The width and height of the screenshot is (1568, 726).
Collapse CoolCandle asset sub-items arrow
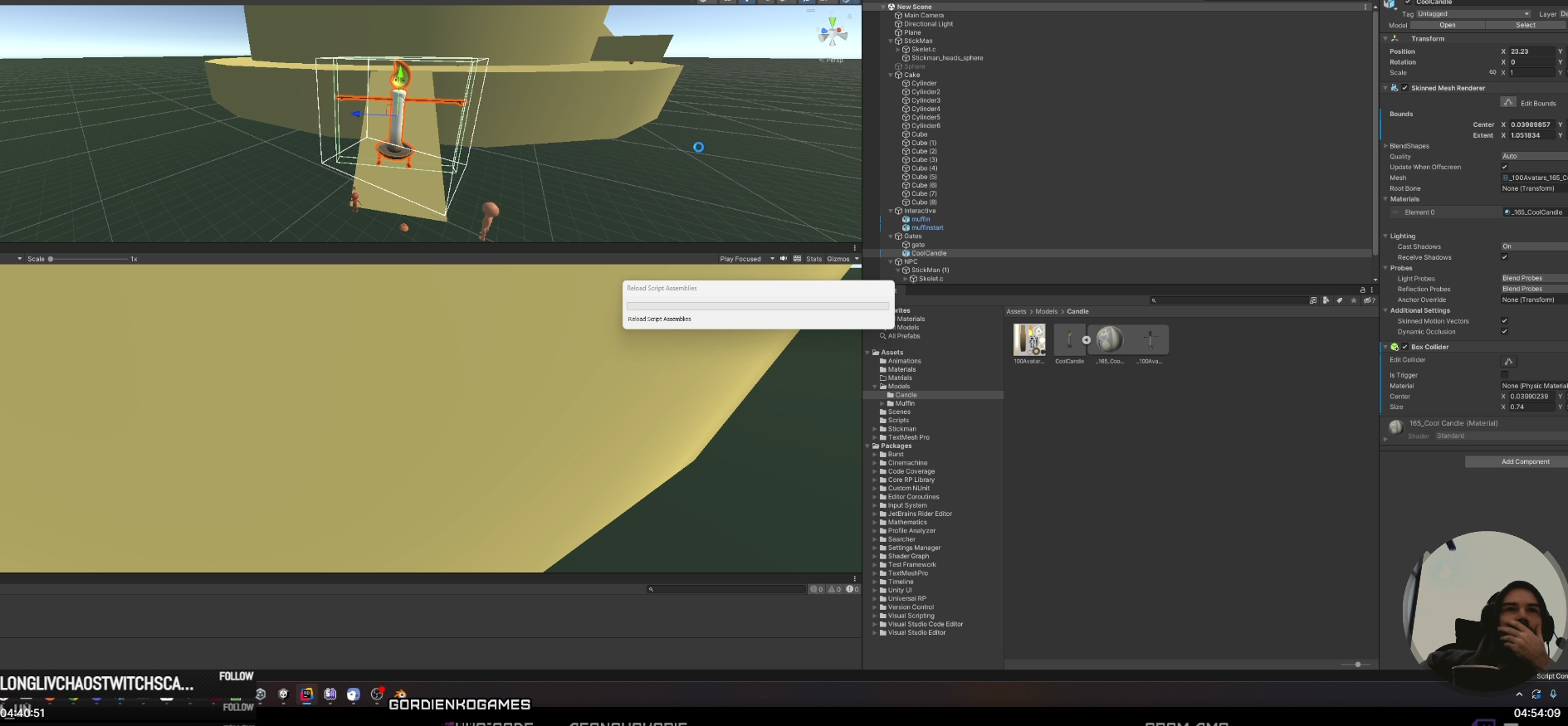[1086, 339]
